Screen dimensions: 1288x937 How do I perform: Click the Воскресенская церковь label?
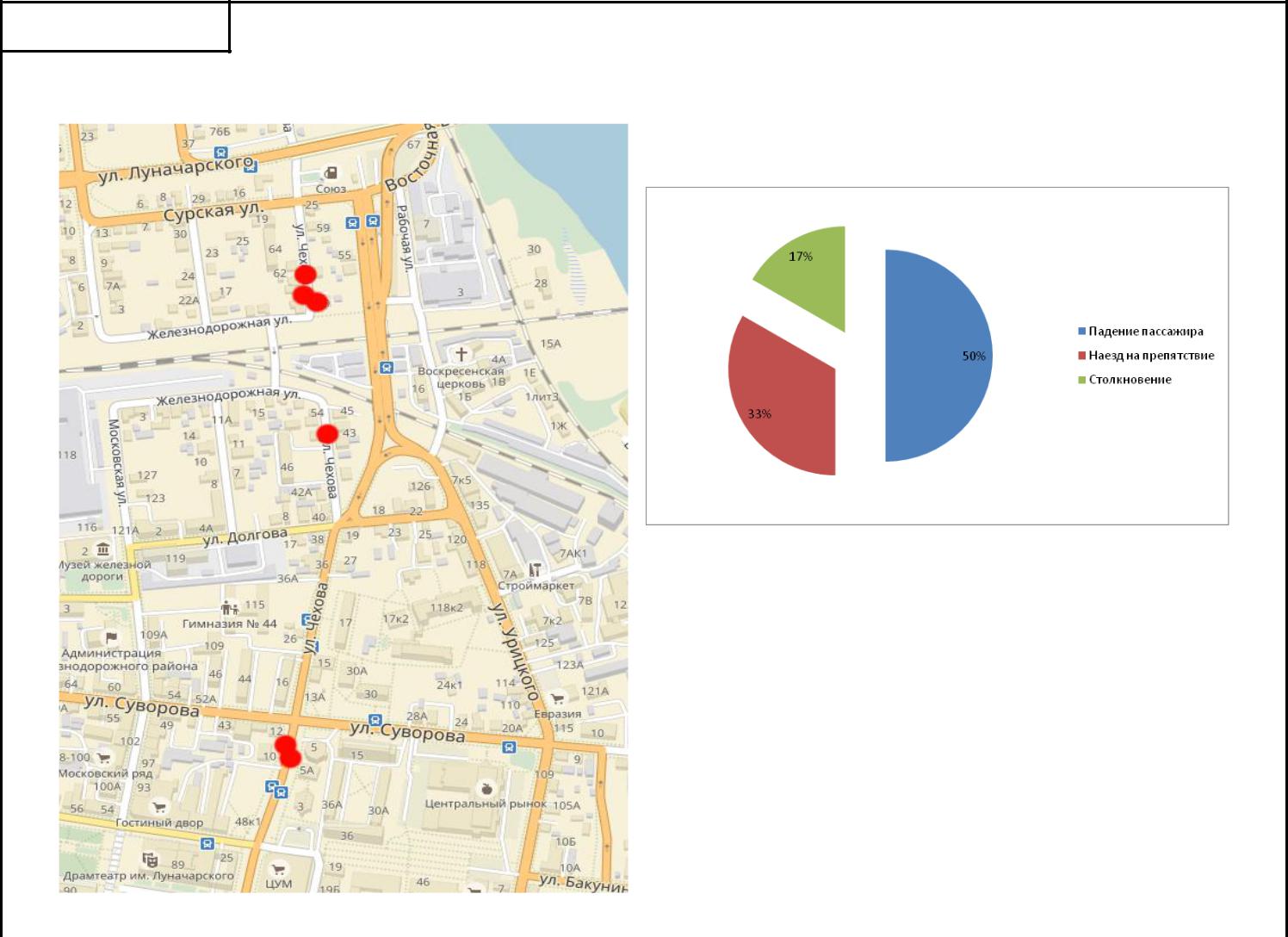[x=461, y=377]
